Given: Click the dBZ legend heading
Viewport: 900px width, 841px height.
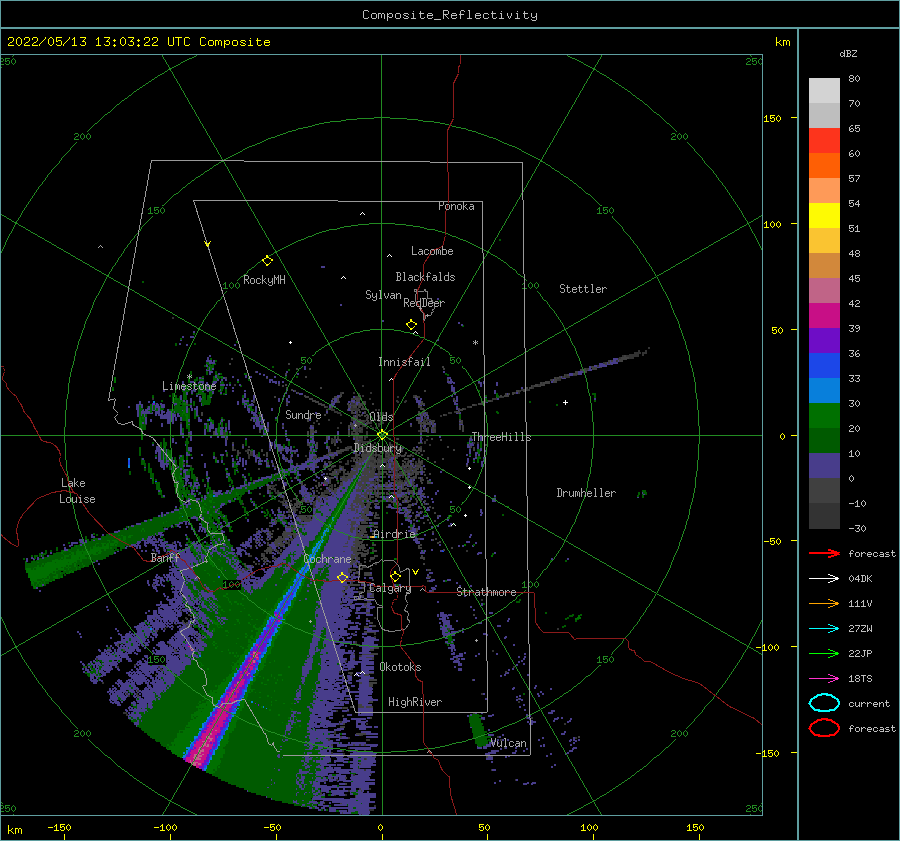Looking at the screenshot, I should point(848,53).
